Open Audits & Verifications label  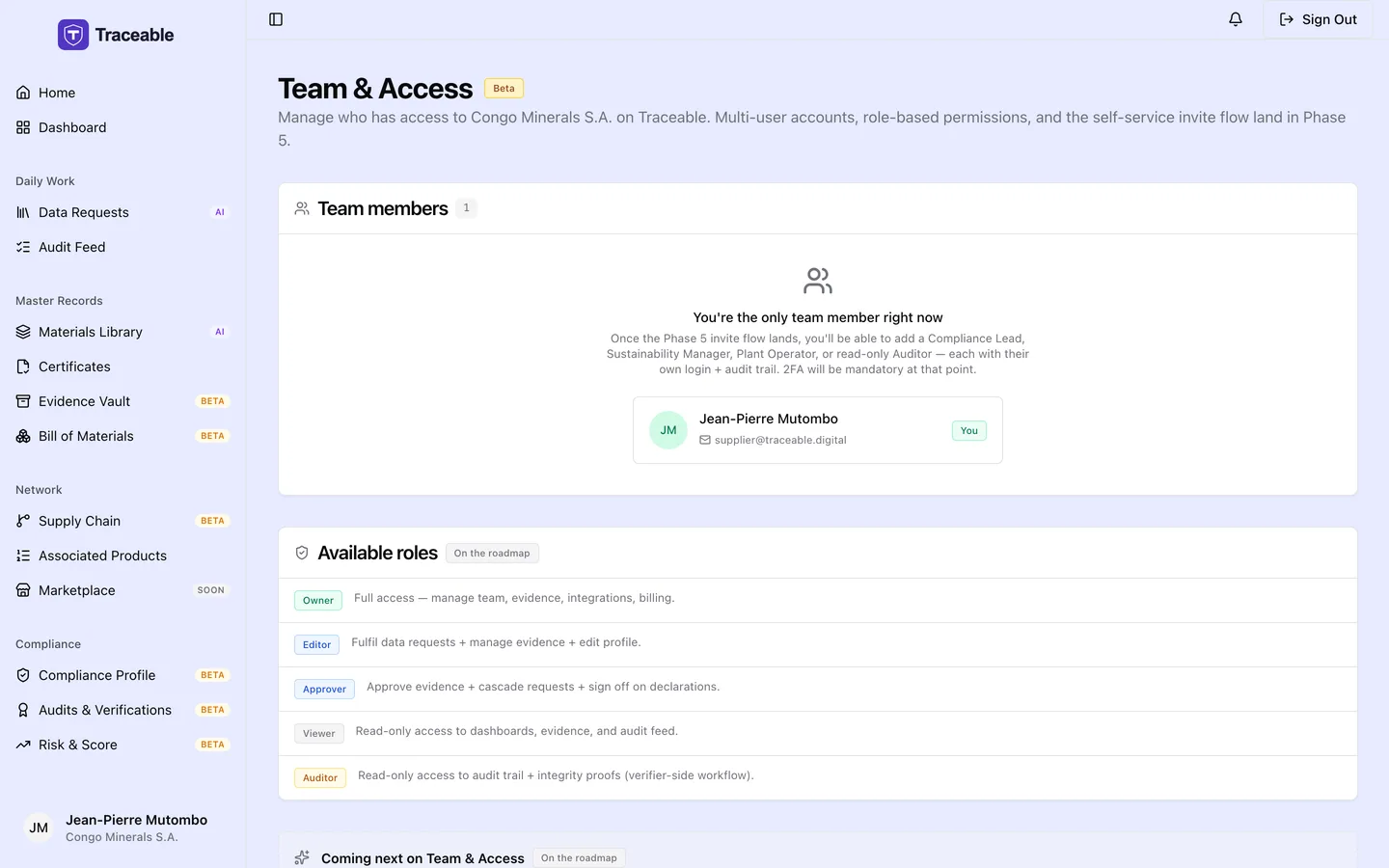tap(105, 710)
